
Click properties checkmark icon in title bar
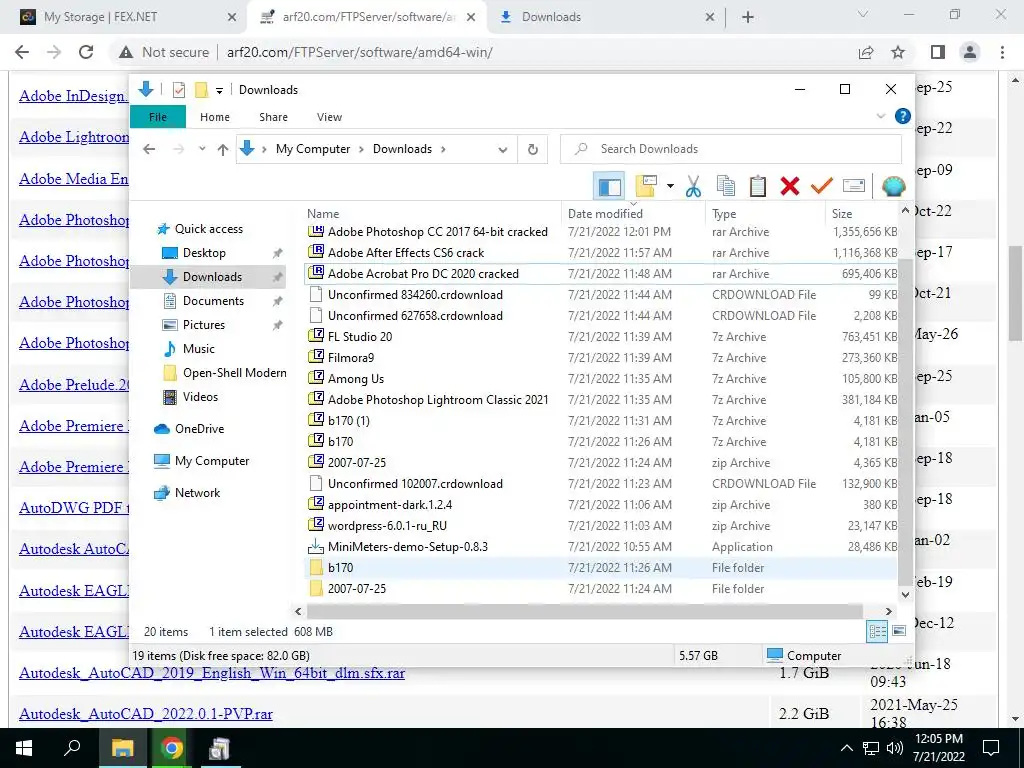click(178, 90)
